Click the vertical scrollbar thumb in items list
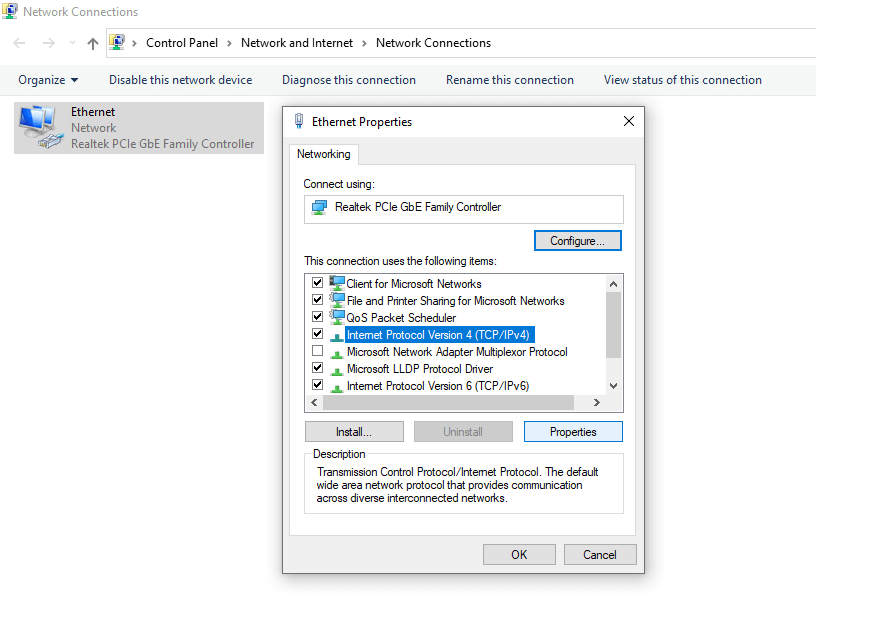Viewport: 873px width, 624px height. tap(614, 325)
